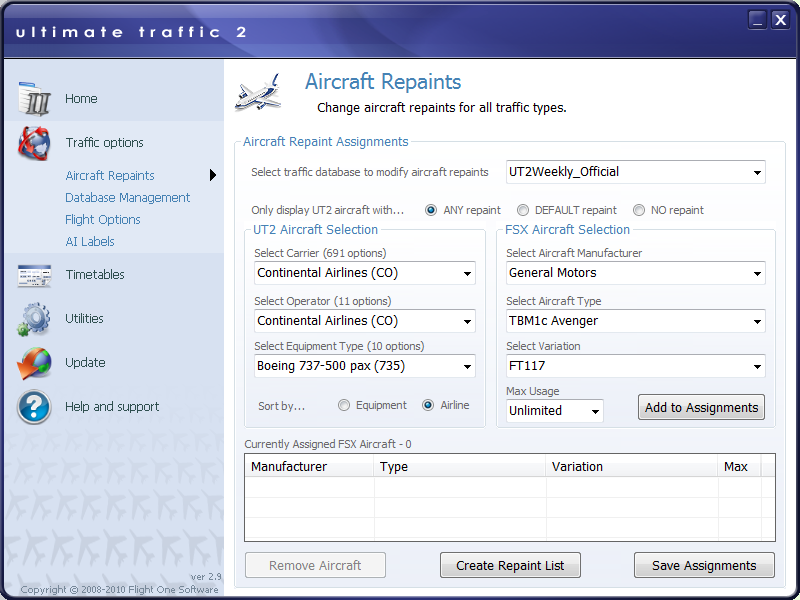Go to Aircraft Repaints submenu item

click(x=110, y=176)
